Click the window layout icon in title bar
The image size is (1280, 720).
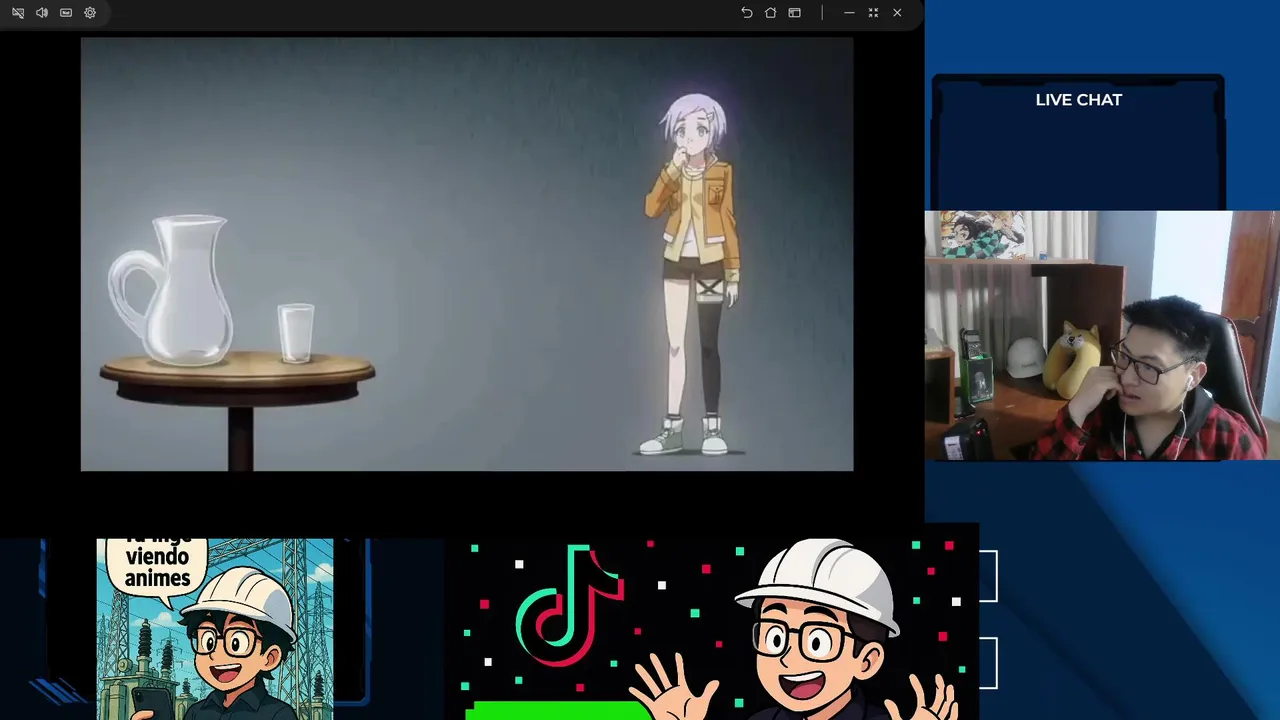click(794, 13)
